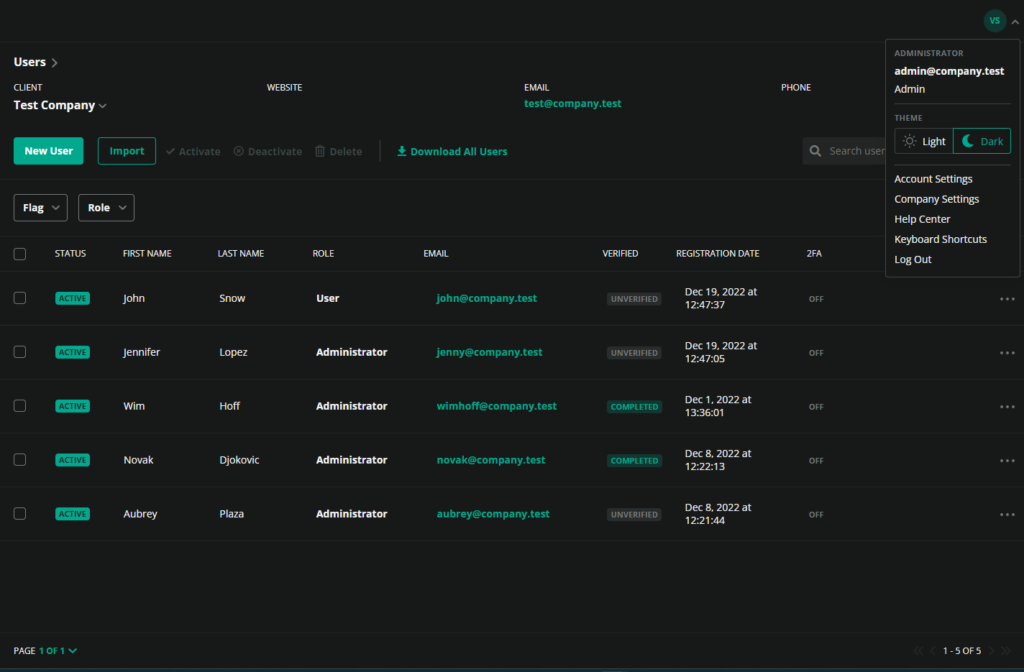Open Account Settings from the profile menu

933,179
